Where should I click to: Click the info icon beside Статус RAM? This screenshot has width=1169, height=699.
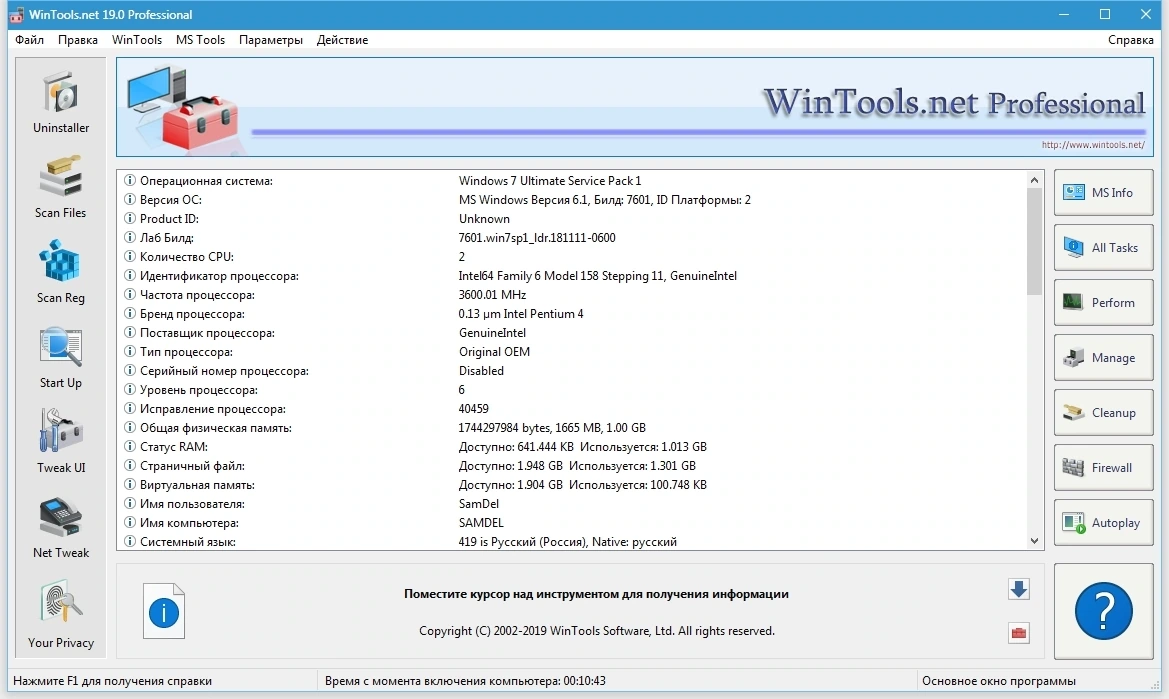pos(130,446)
